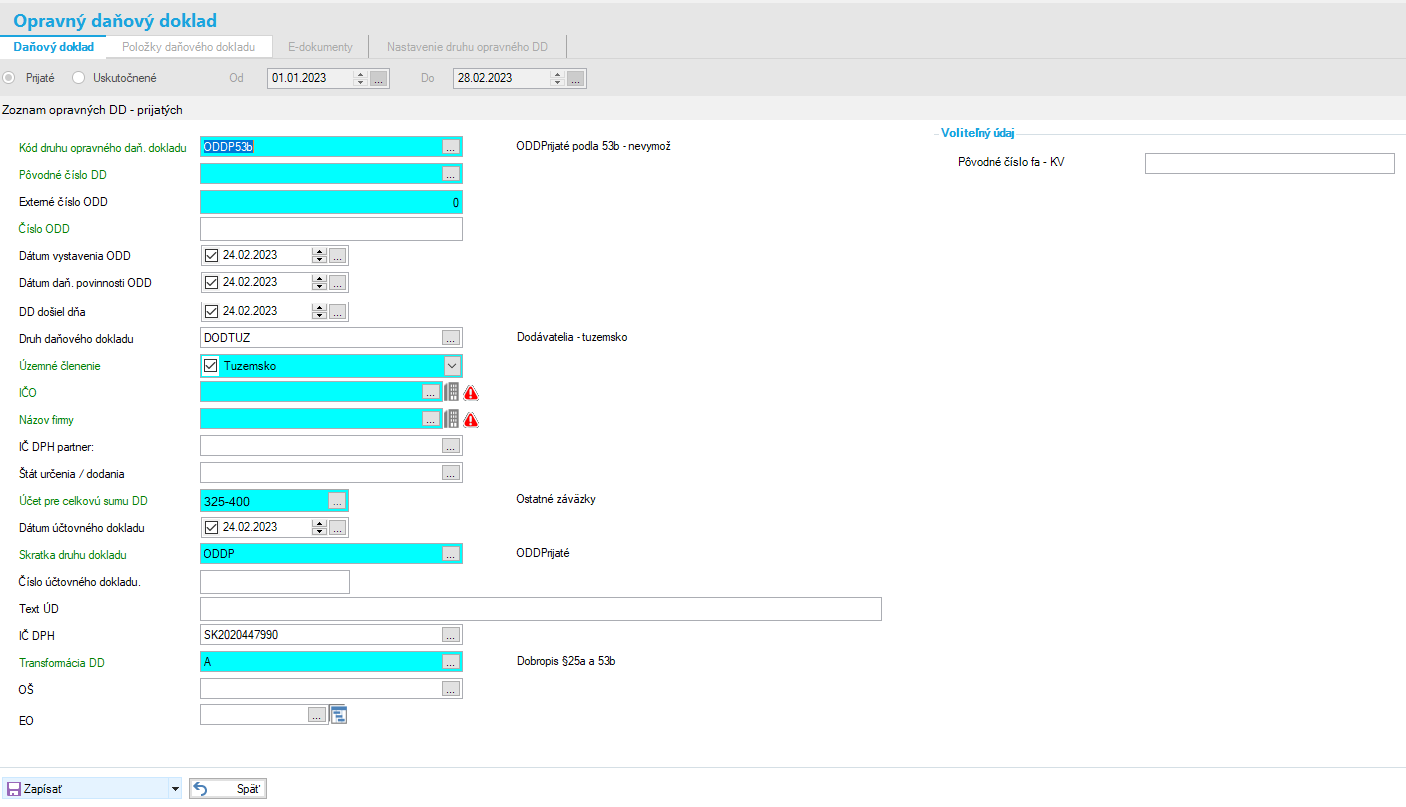The image size is (1406, 807).
Task: Open the dropdown arrow next to Zapísať
Action: click(176, 789)
